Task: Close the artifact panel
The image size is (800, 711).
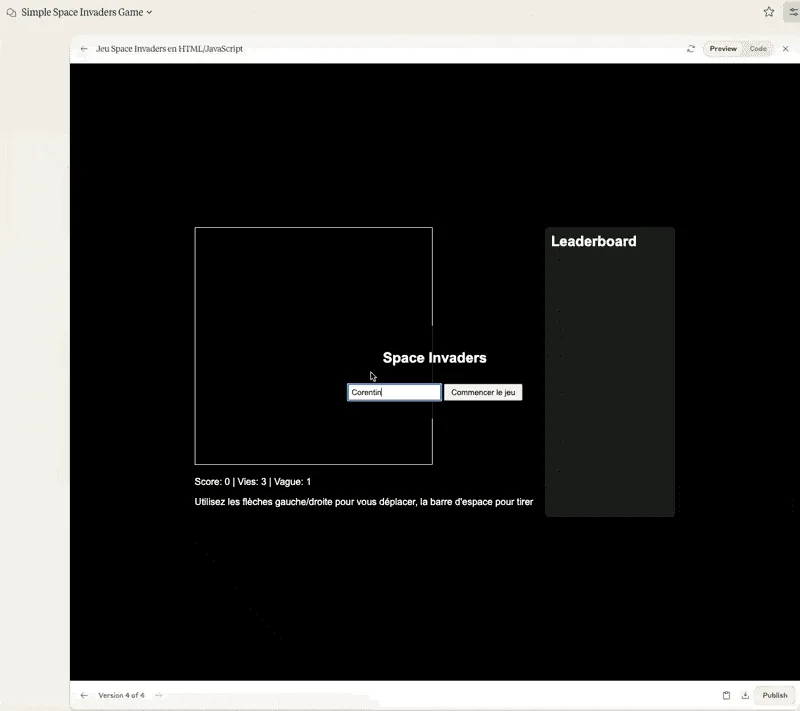Action: (786, 49)
